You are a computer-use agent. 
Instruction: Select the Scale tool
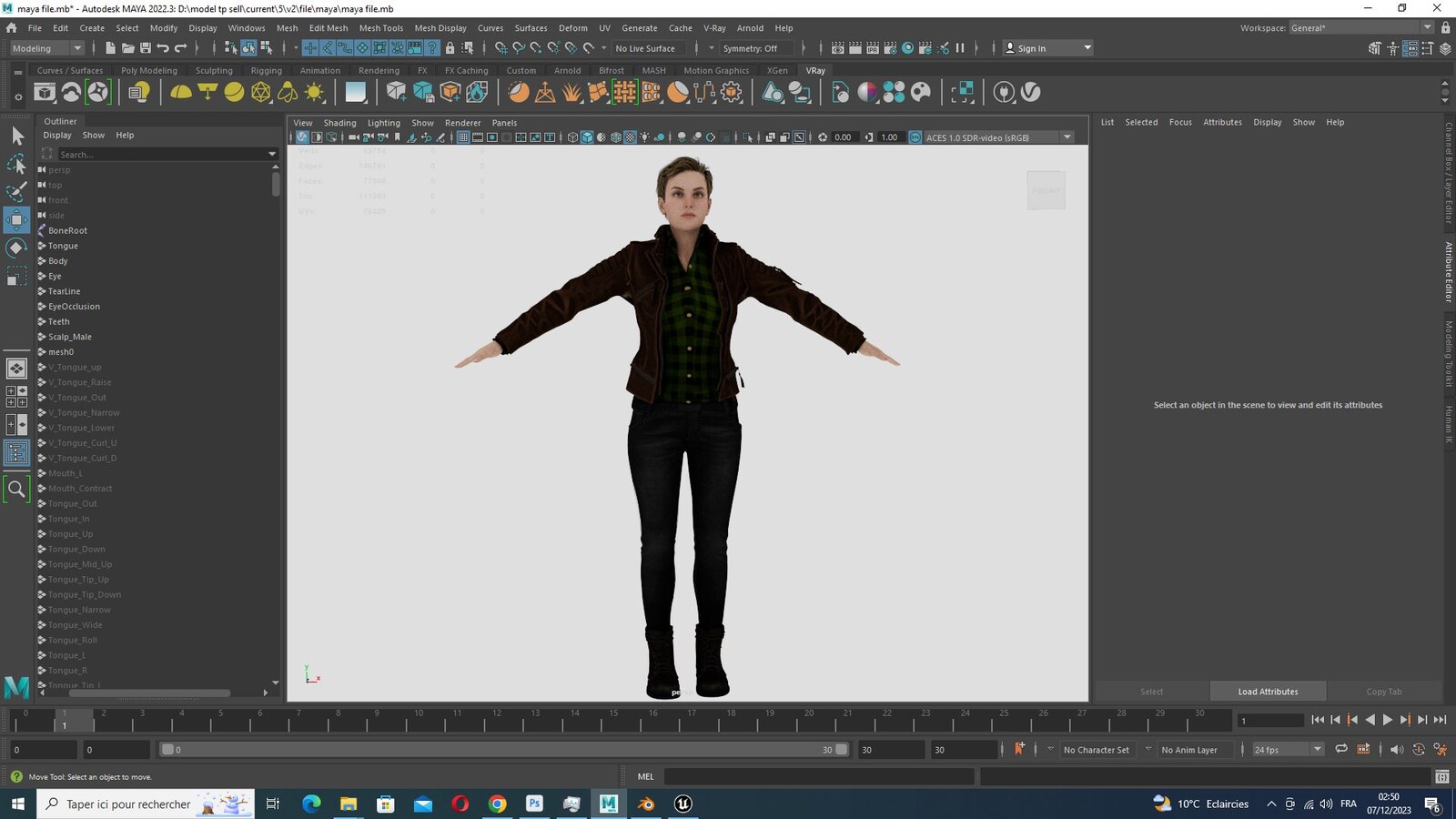coord(16,276)
